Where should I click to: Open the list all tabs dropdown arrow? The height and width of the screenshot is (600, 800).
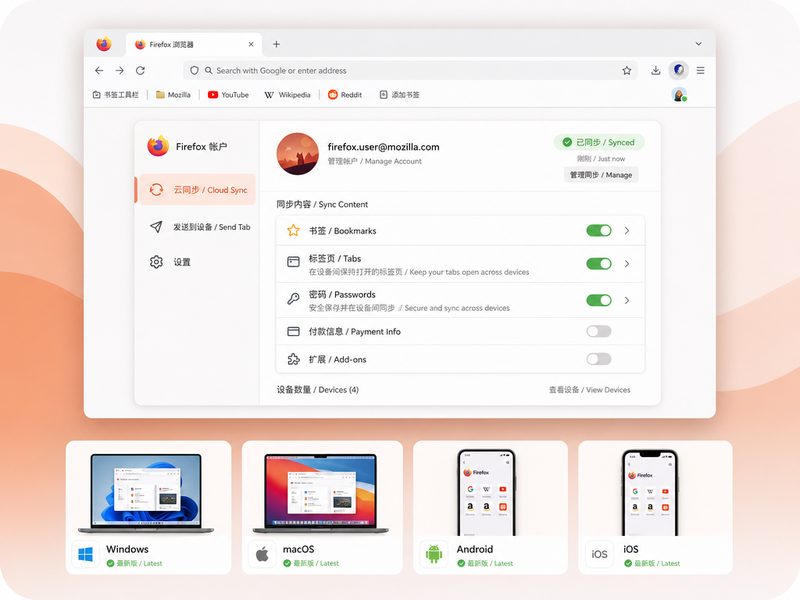point(698,44)
